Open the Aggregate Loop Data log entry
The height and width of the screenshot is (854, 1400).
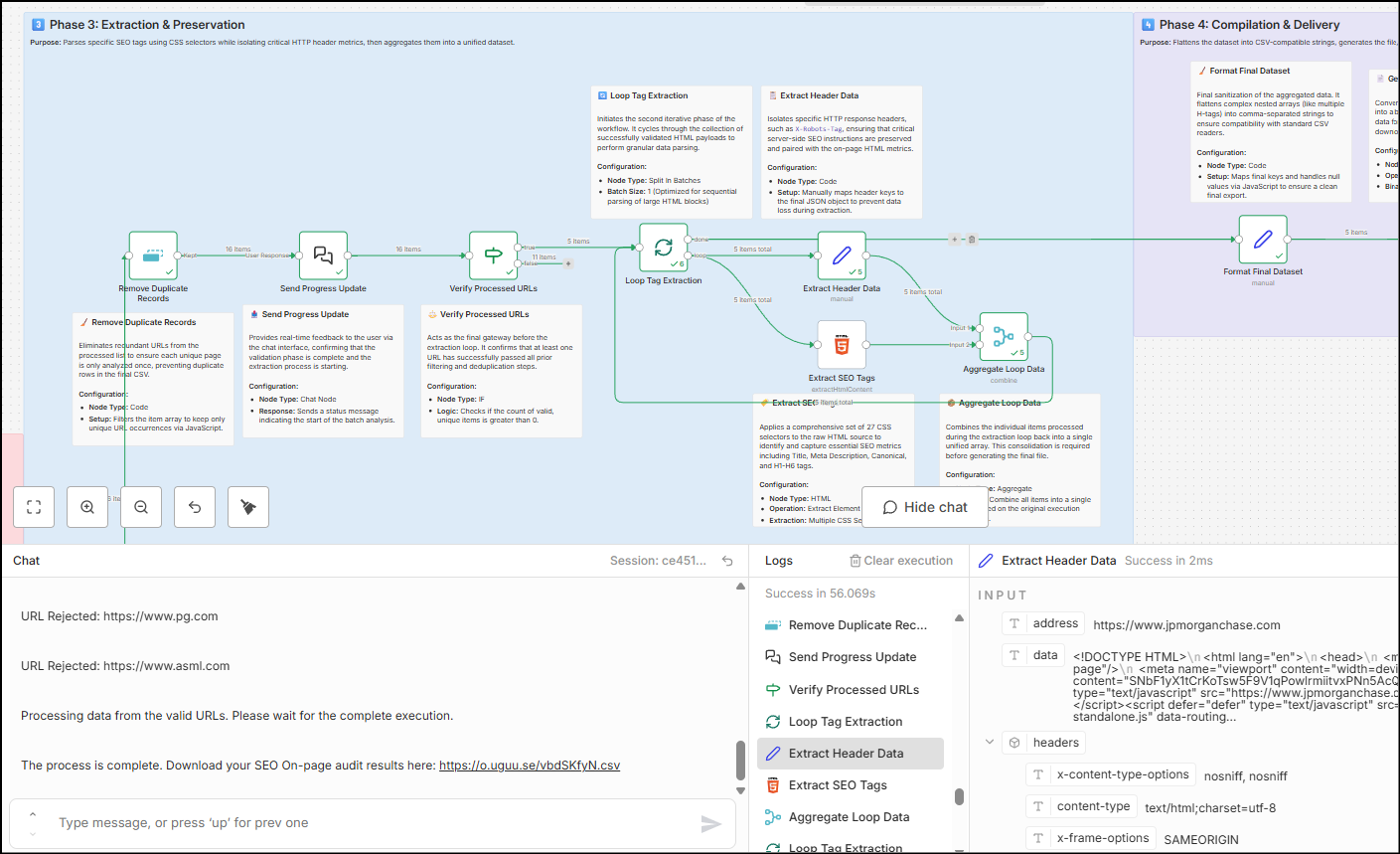point(851,817)
